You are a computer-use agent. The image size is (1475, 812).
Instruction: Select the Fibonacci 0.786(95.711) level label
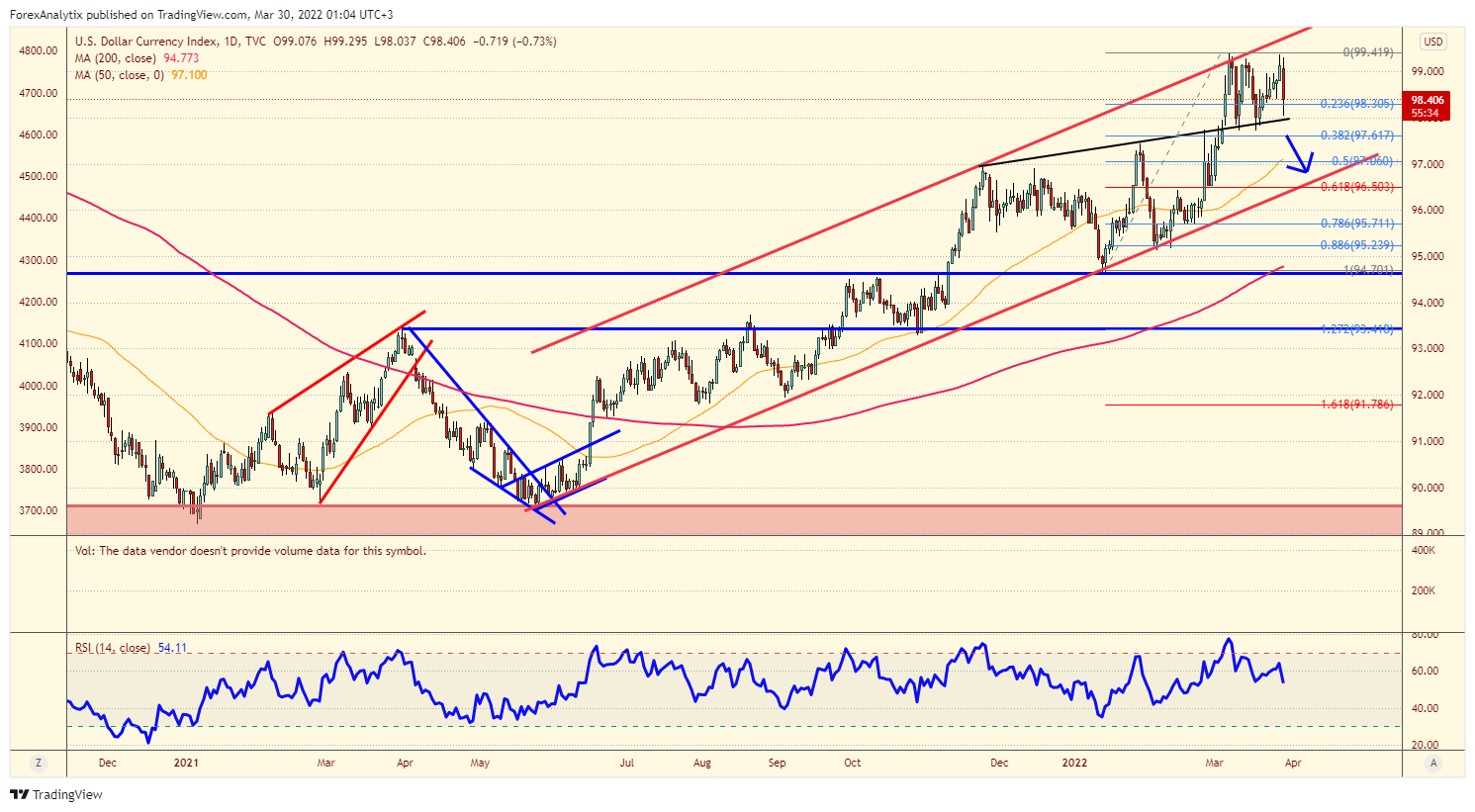click(x=1358, y=224)
